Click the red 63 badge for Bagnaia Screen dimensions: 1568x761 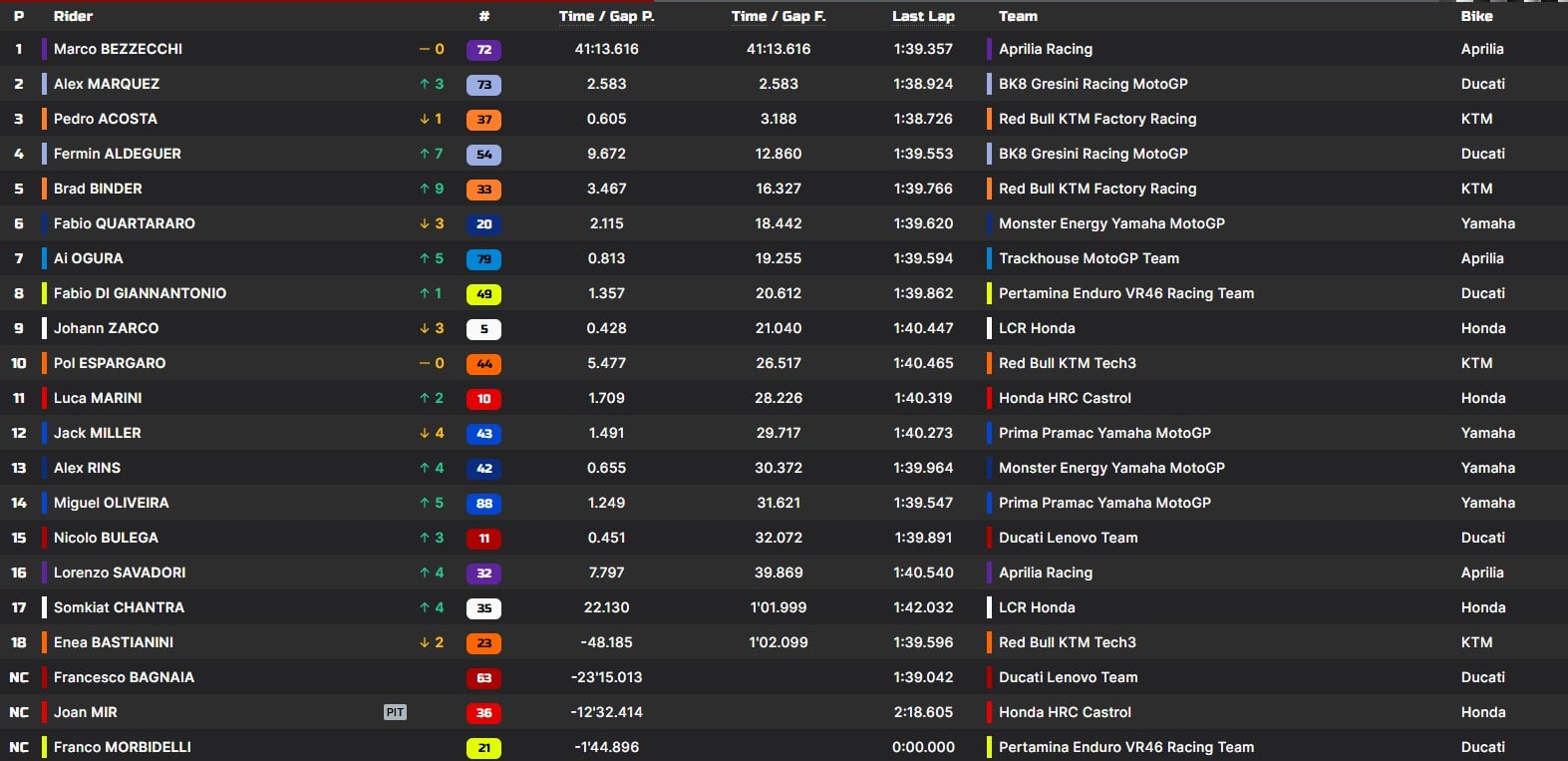pos(483,678)
